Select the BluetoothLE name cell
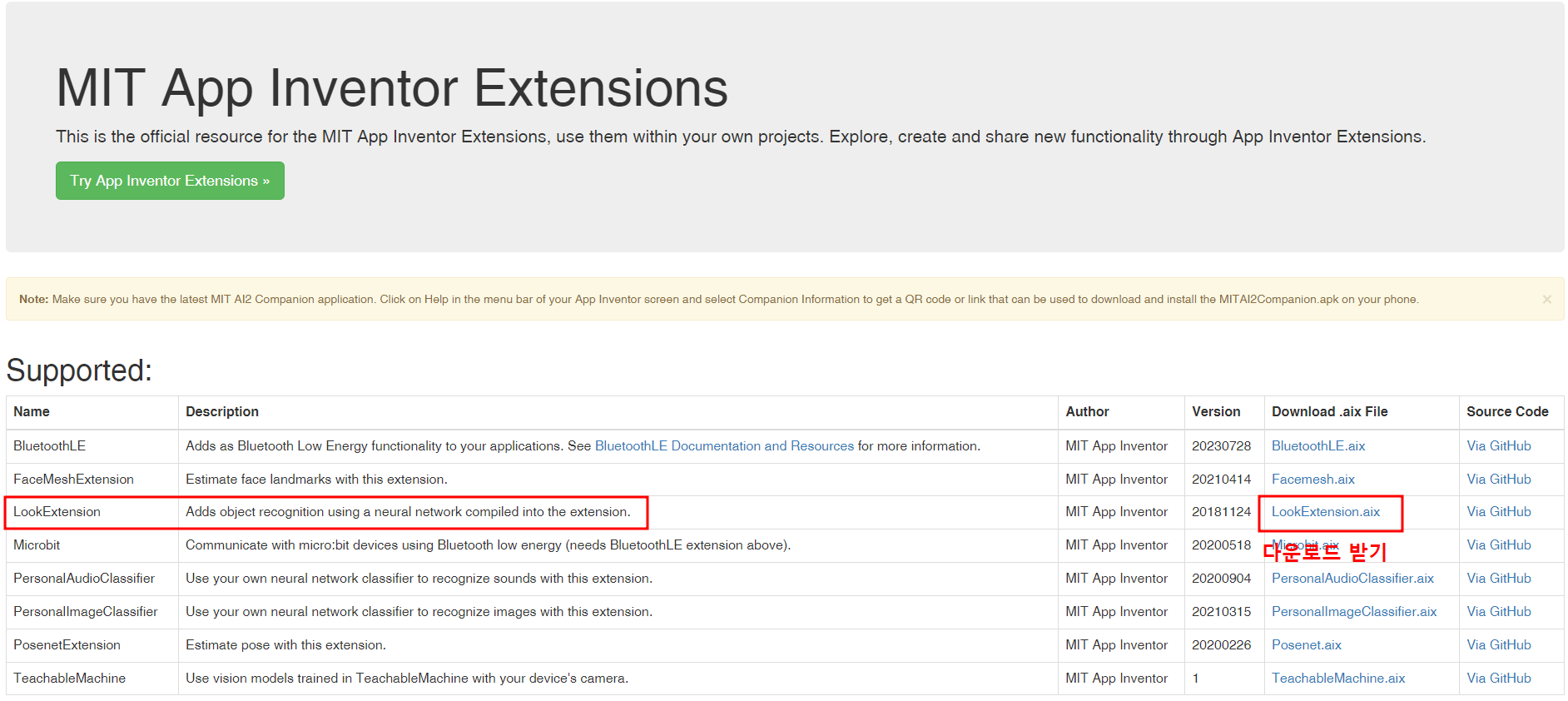Viewport: 1568px width, 701px height. tap(92, 446)
